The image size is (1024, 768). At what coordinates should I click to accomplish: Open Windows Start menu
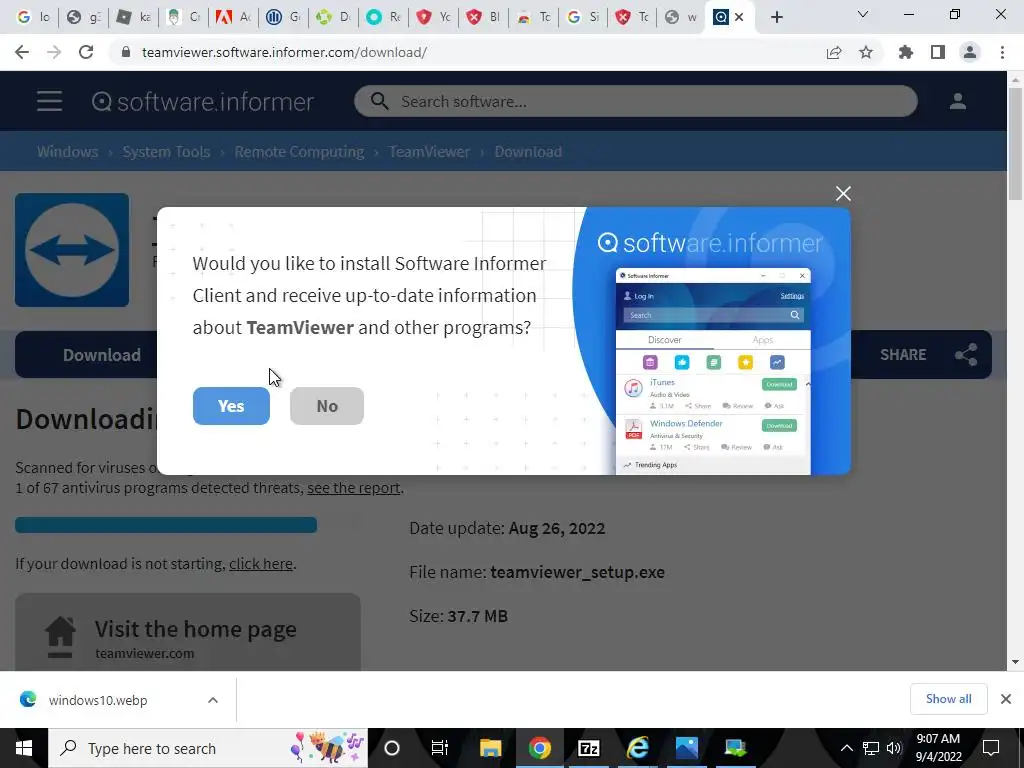click(24, 748)
